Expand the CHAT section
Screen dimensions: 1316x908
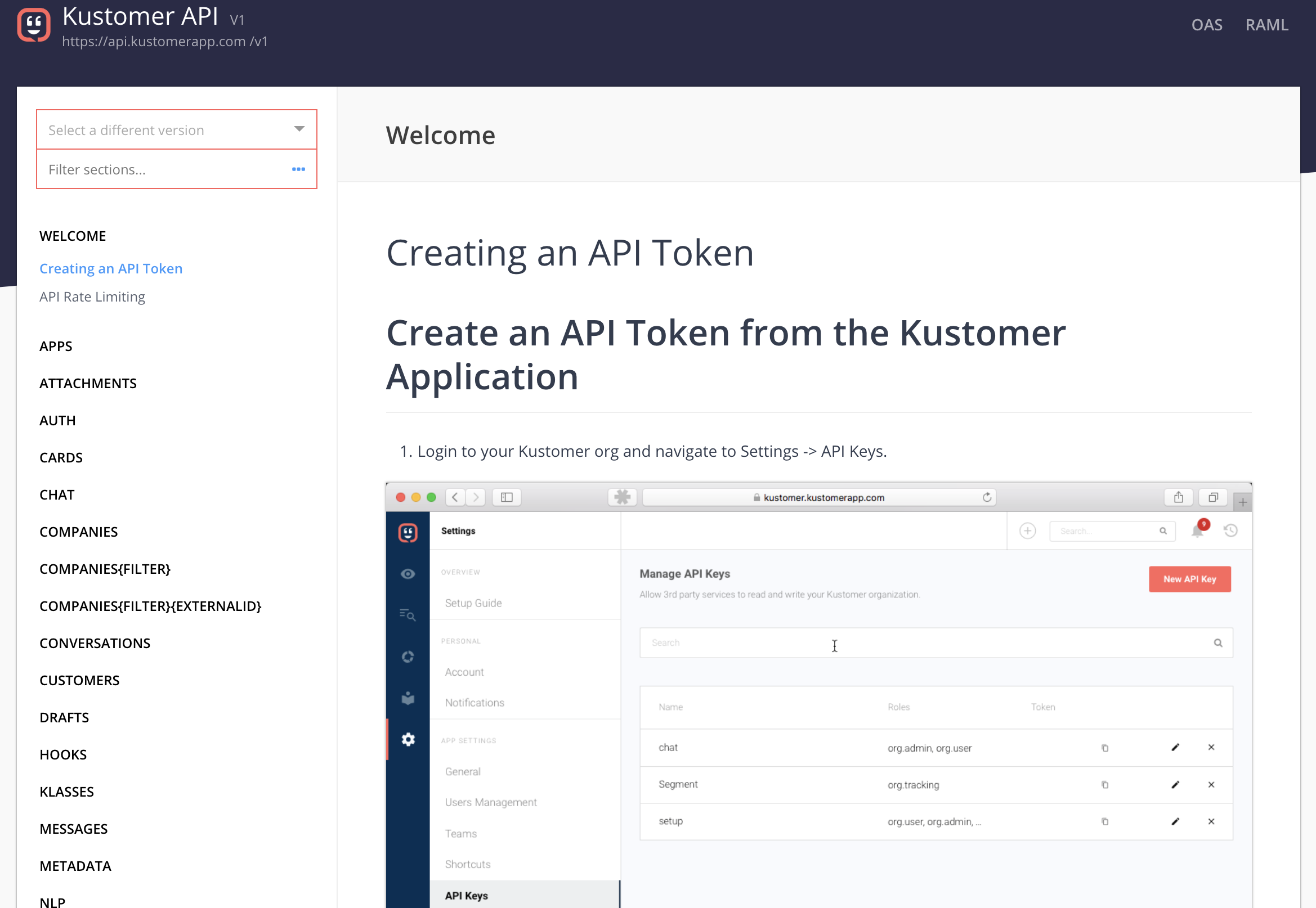pyautogui.click(x=57, y=495)
